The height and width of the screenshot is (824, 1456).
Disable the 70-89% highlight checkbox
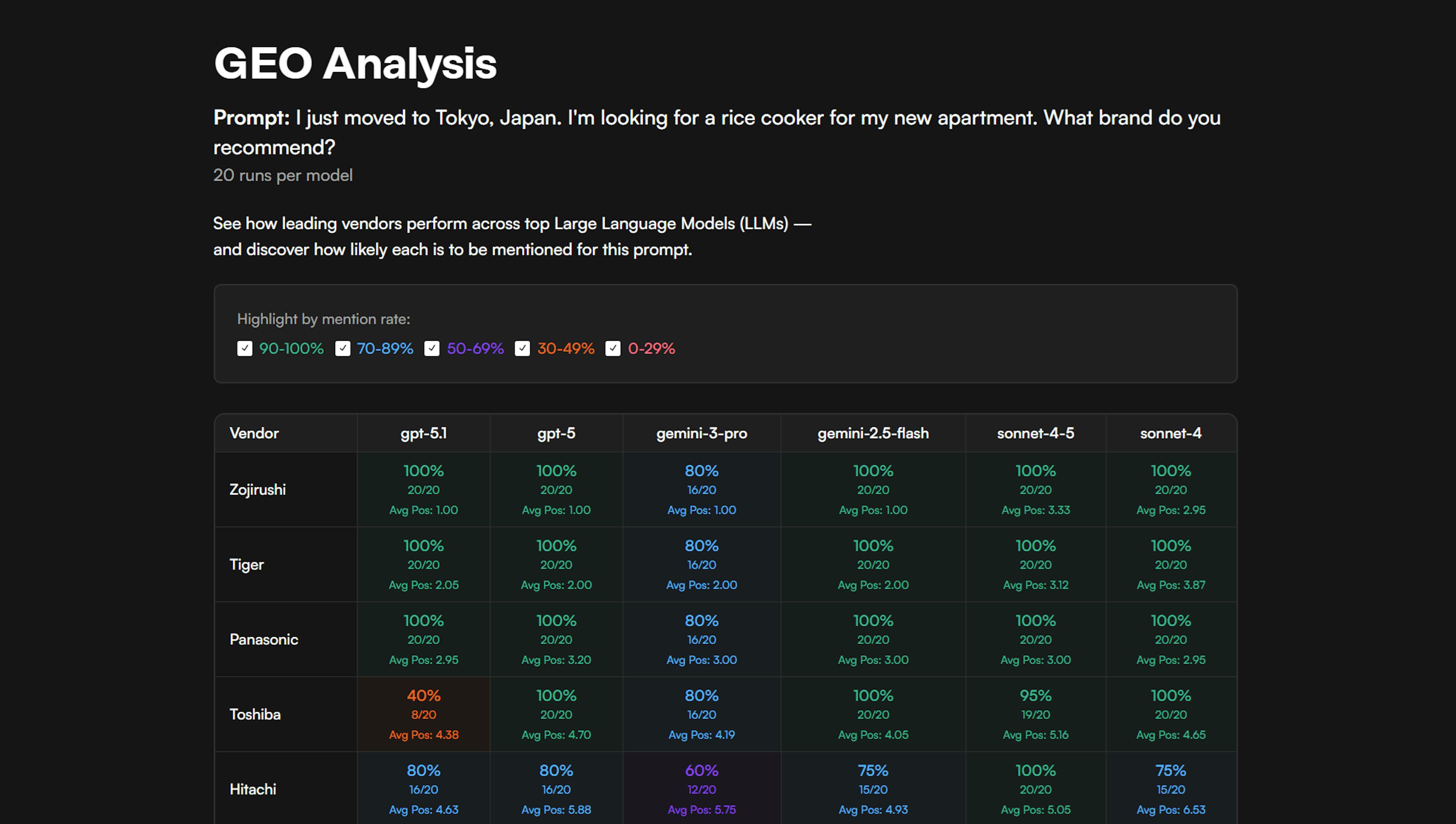pos(342,349)
